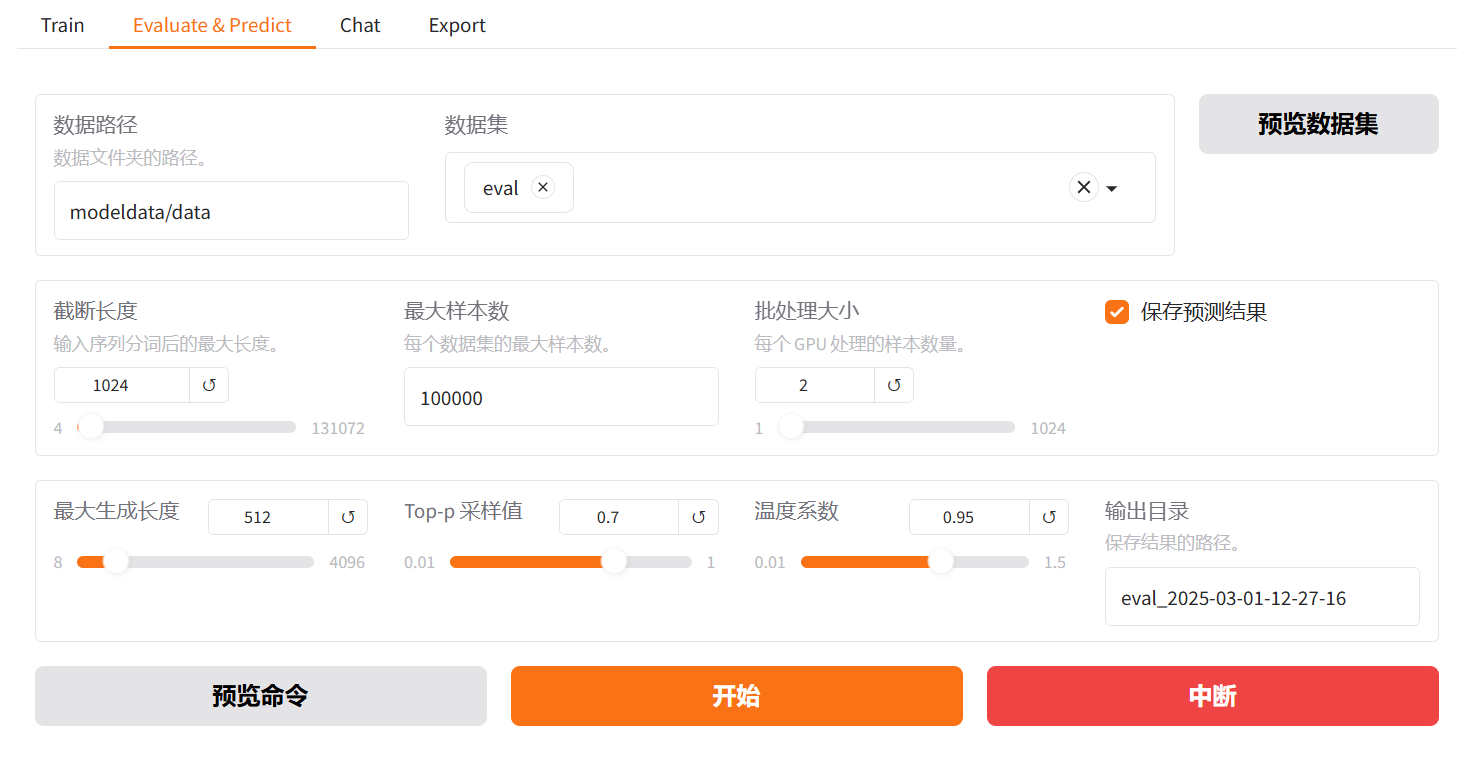Viewport: 1473px width, 757px height.
Task: Adjust the Top-p 采样值 slider handle
Action: point(614,562)
